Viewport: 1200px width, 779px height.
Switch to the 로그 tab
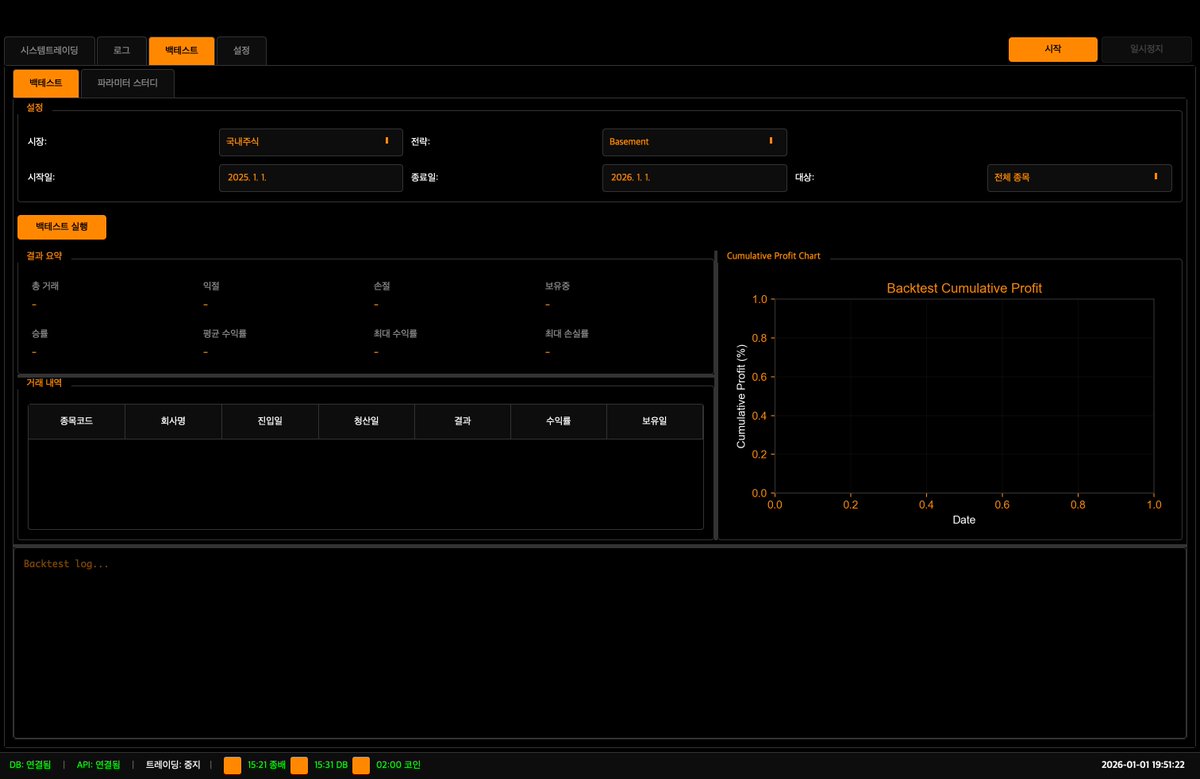(121, 50)
